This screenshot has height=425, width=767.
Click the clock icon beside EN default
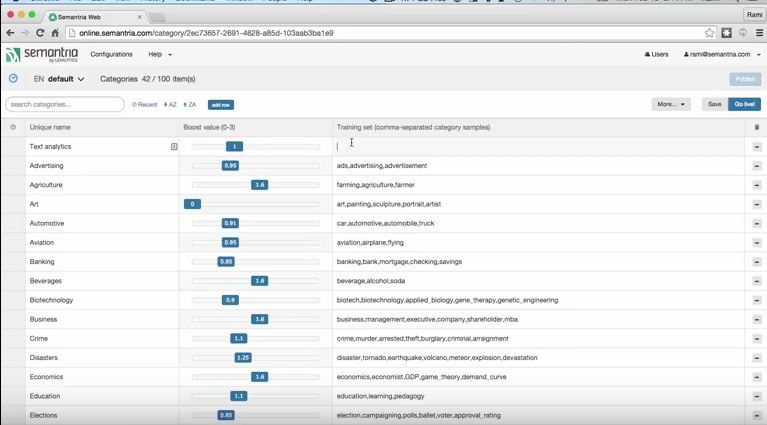click(x=13, y=78)
